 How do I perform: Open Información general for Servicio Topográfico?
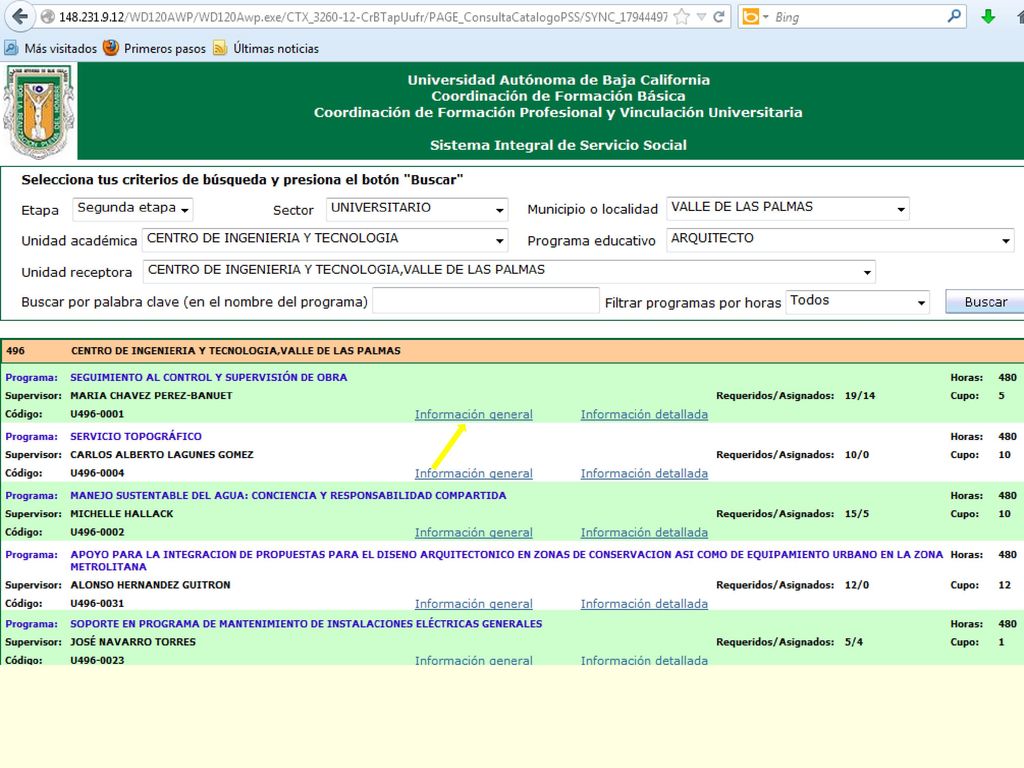pos(473,473)
